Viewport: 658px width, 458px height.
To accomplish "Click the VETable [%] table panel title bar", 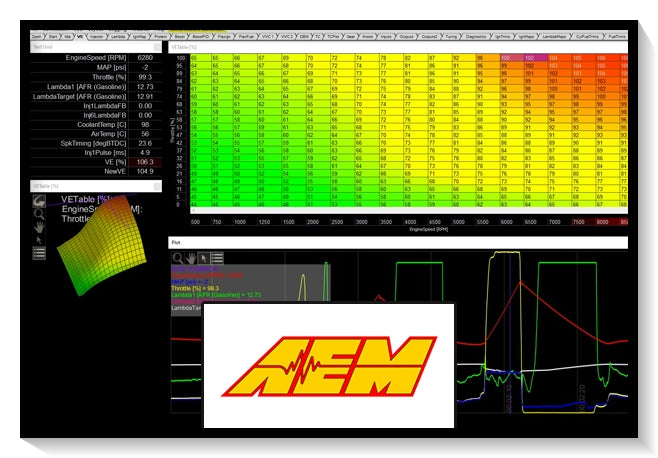I will coord(398,47).
